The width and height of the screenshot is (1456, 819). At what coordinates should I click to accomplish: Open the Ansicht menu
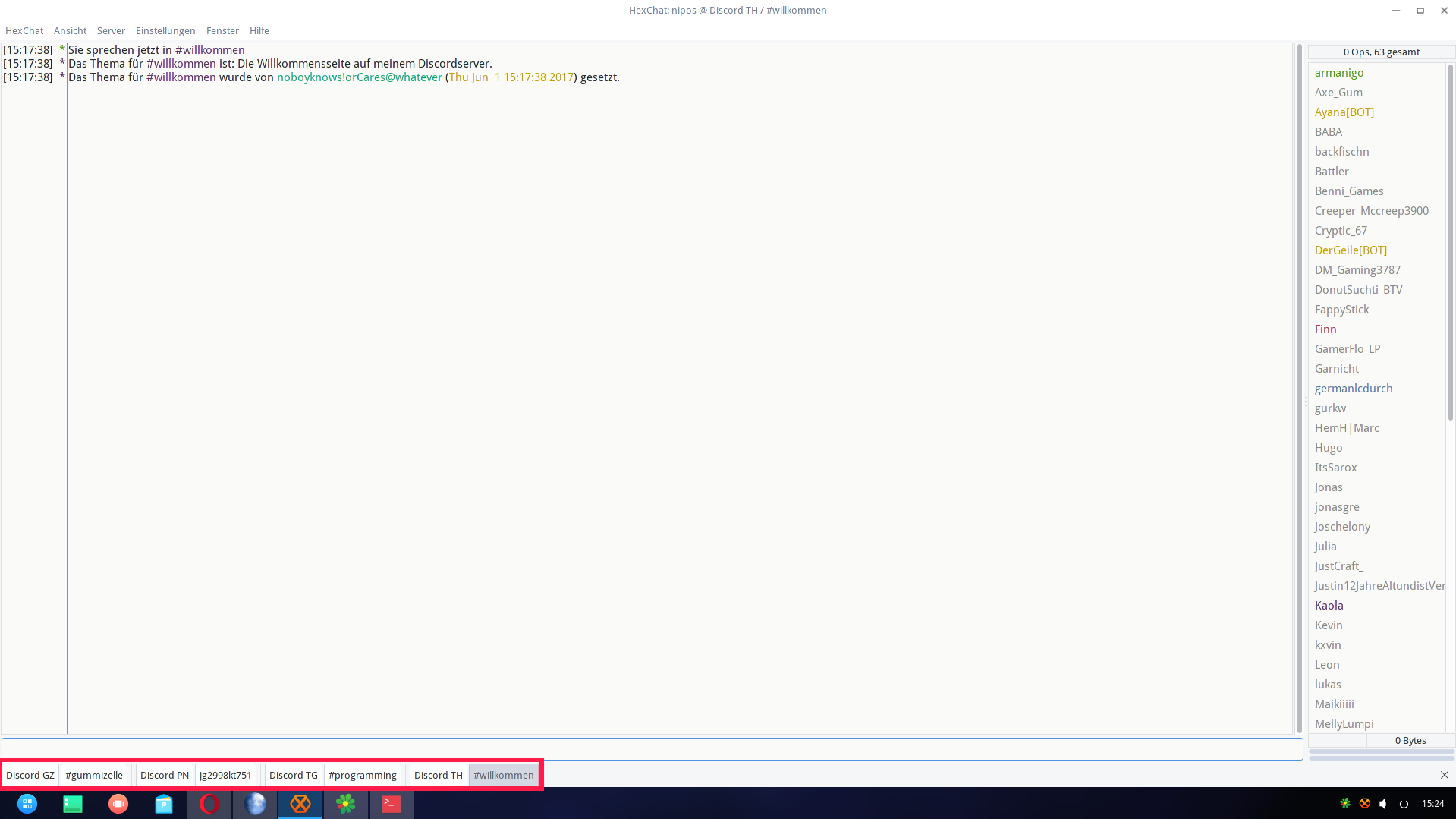point(70,31)
